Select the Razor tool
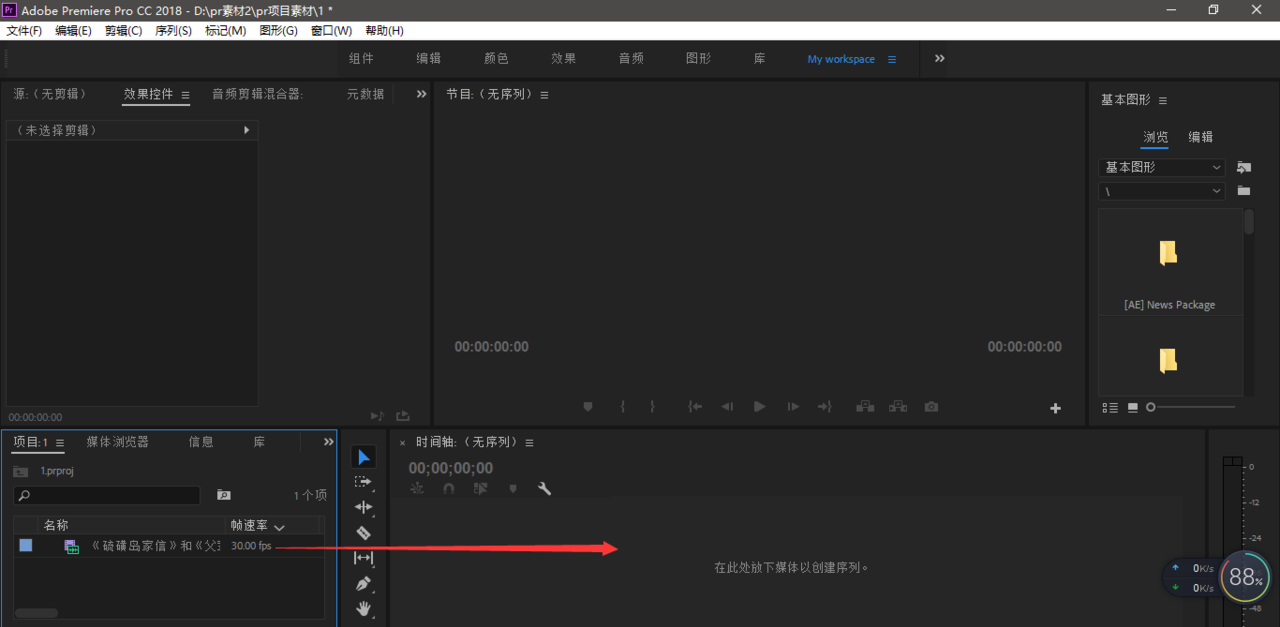The width and height of the screenshot is (1280, 627). 363,533
